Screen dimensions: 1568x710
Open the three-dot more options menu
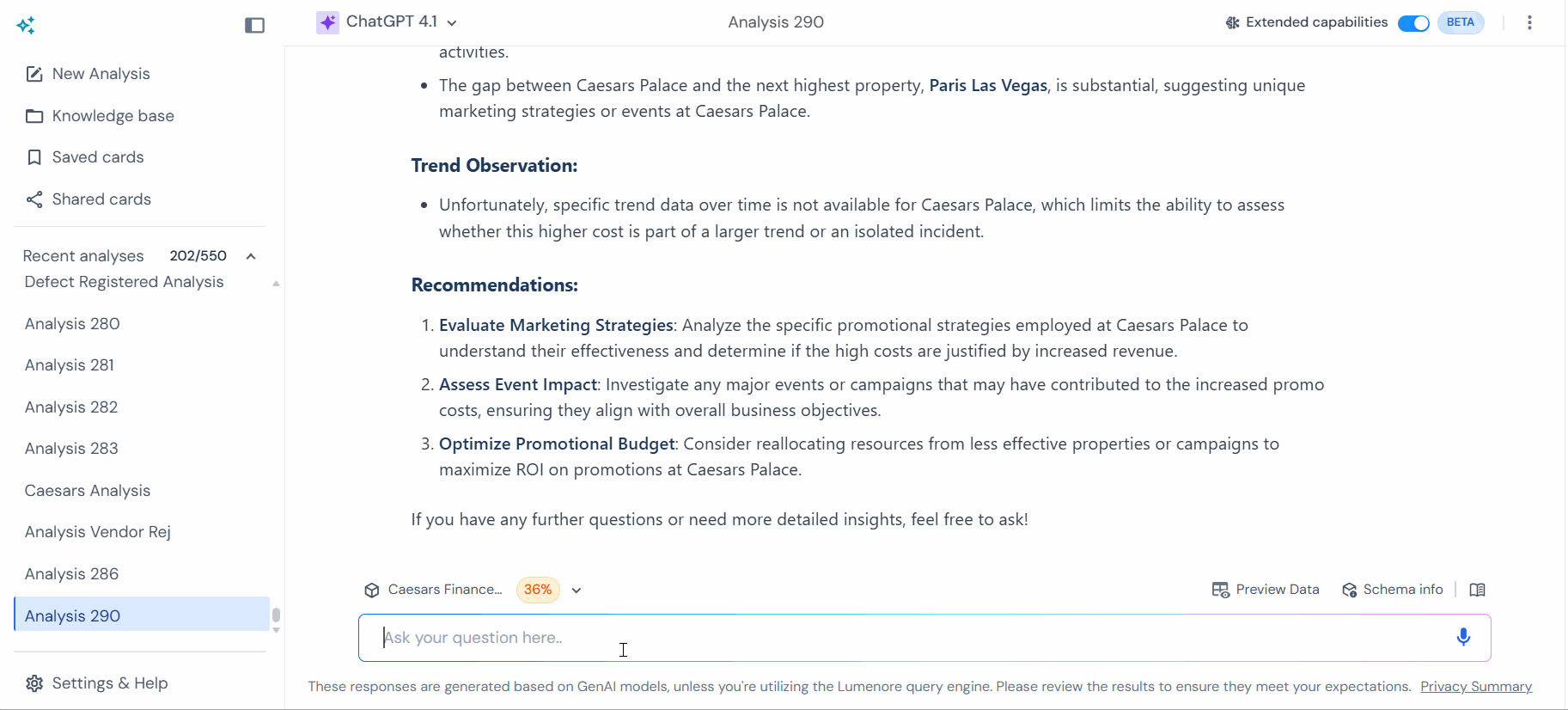tap(1529, 23)
